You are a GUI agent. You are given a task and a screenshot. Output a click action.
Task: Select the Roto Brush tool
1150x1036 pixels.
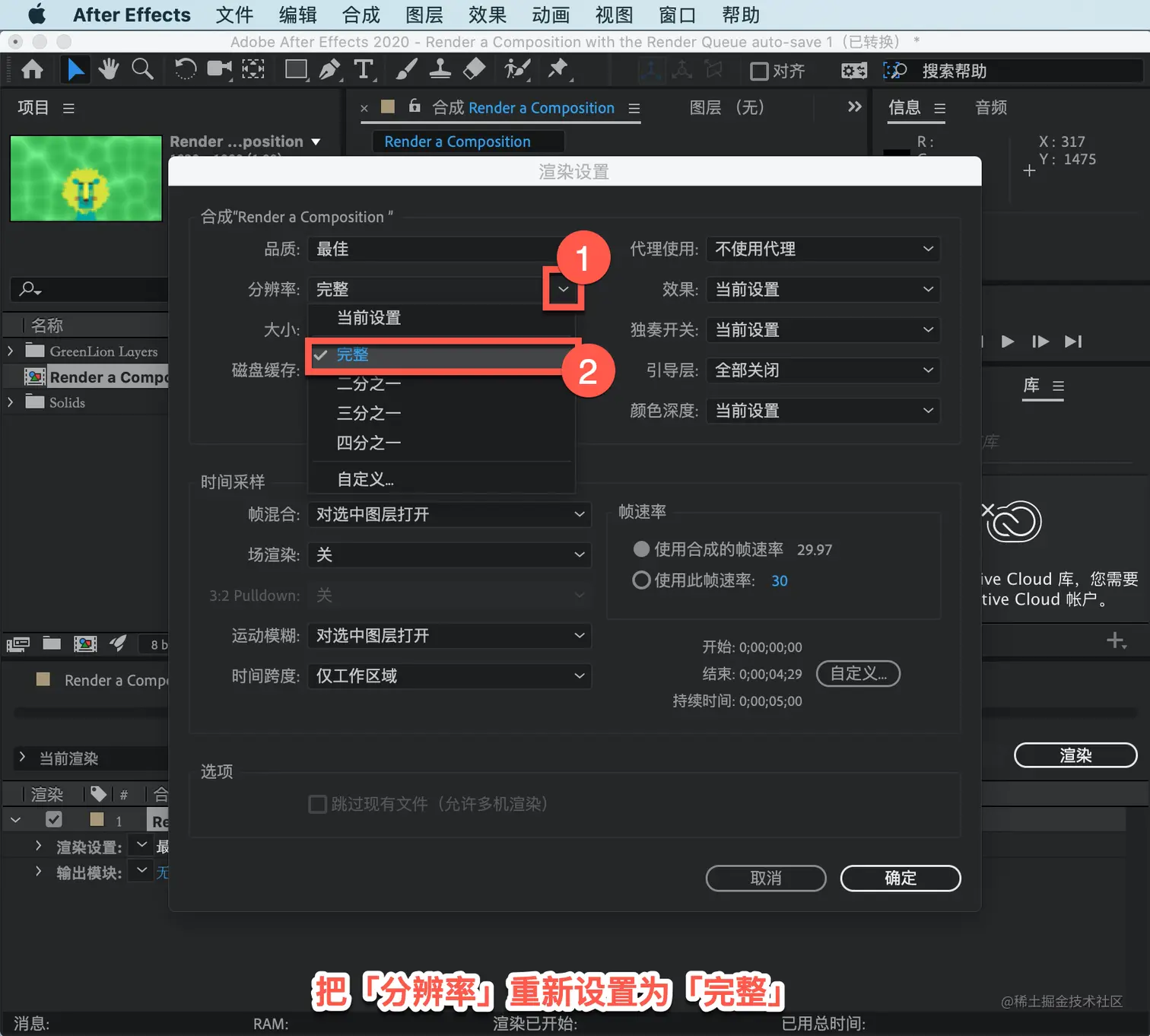(x=517, y=69)
